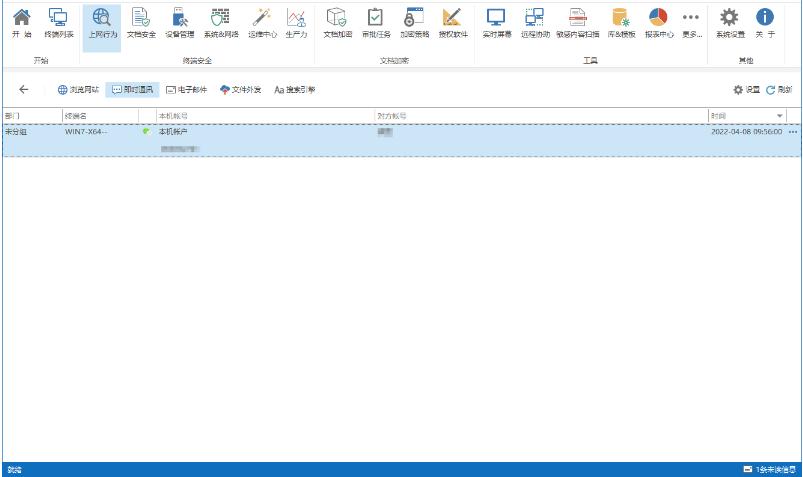This screenshot has height=477, width=803.
Task: Open the 生产力 productivity chart
Action: point(296,23)
